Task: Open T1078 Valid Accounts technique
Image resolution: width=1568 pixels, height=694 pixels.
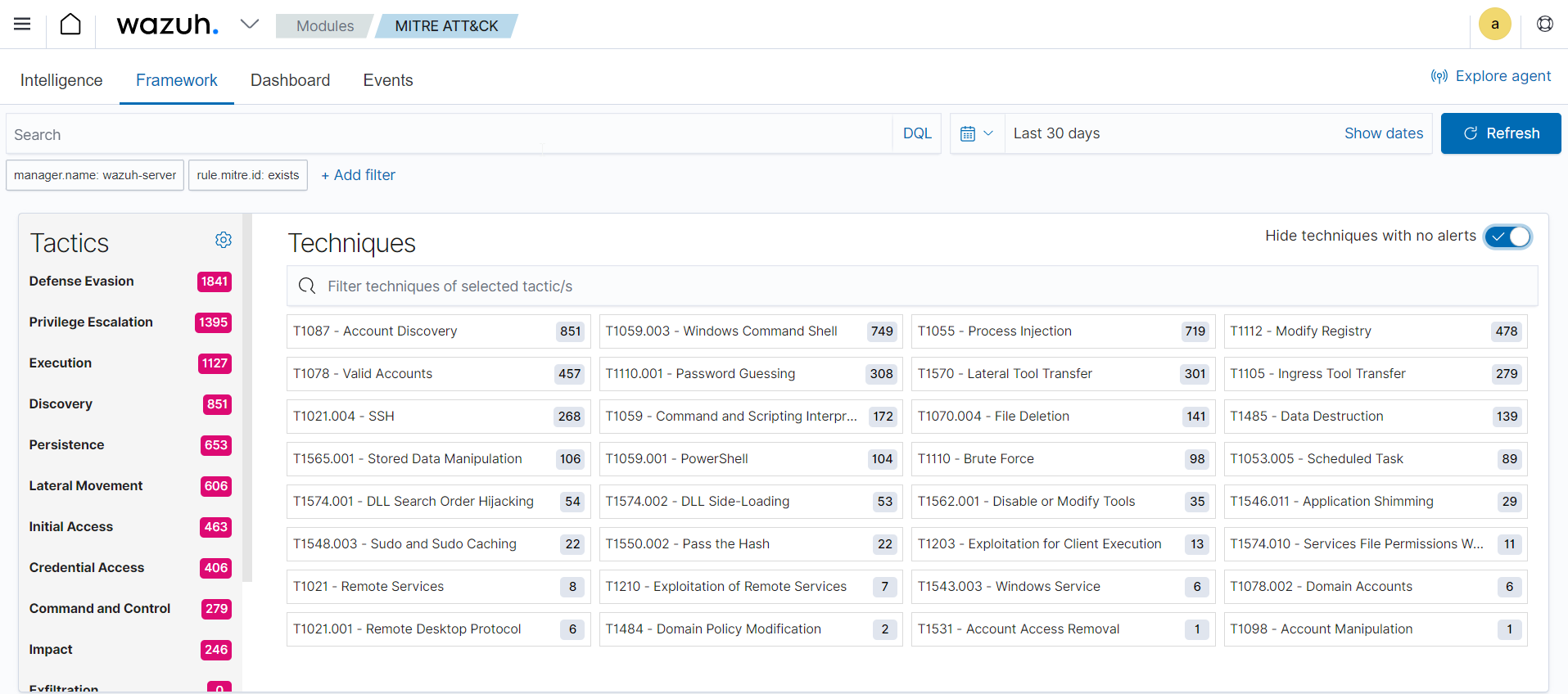Action: click(x=438, y=374)
